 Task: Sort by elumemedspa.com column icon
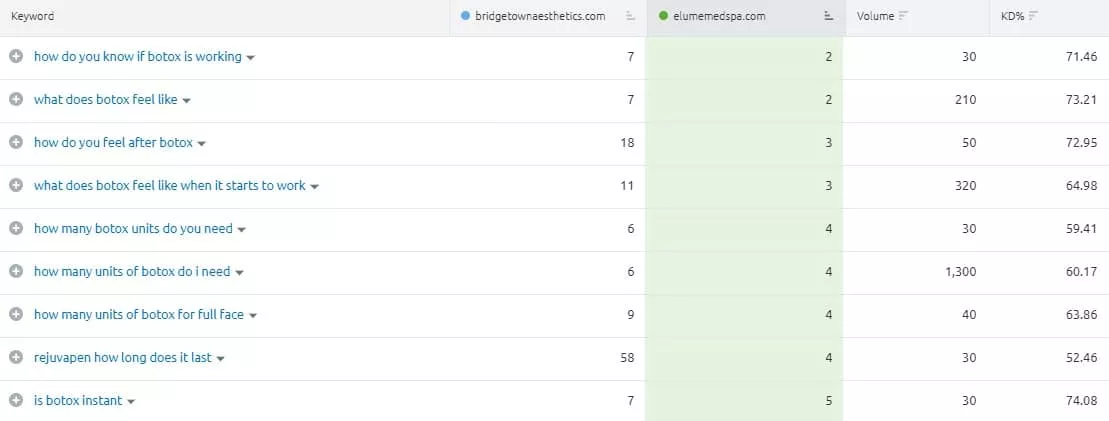828,16
